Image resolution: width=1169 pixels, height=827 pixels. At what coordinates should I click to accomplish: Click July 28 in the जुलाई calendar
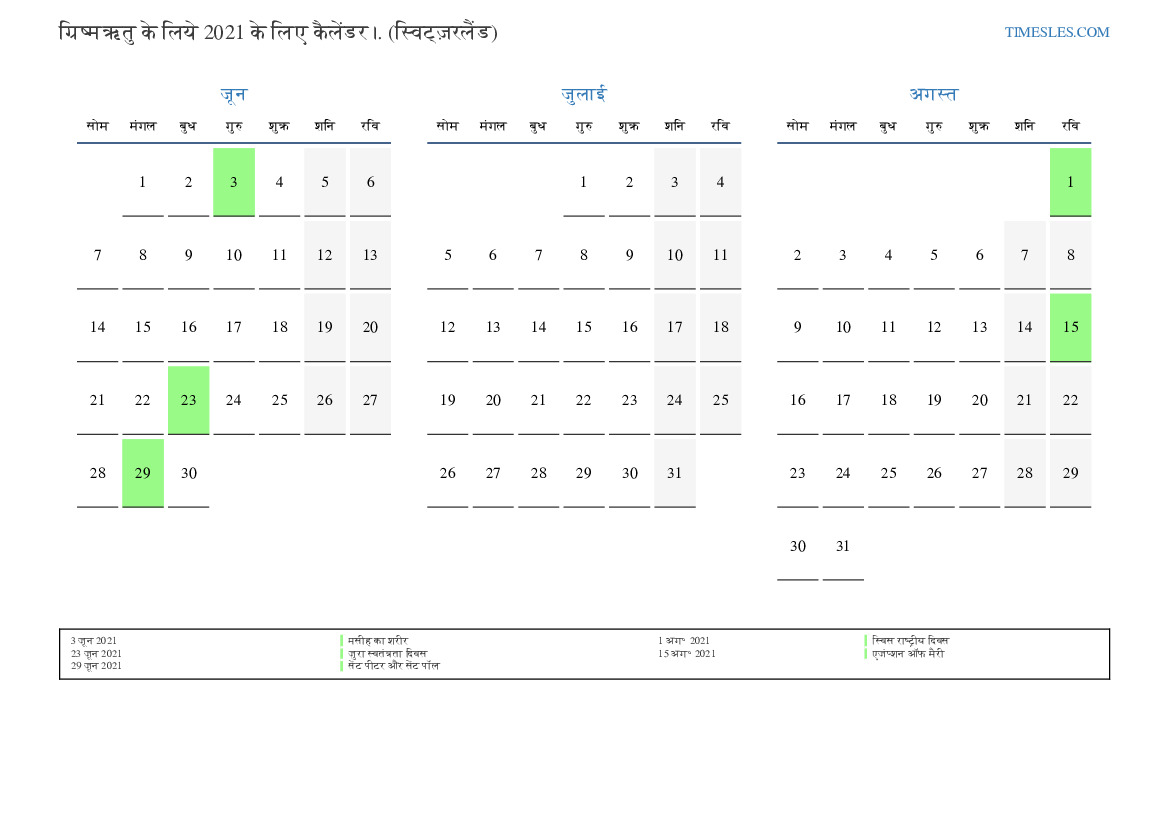click(538, 473)
